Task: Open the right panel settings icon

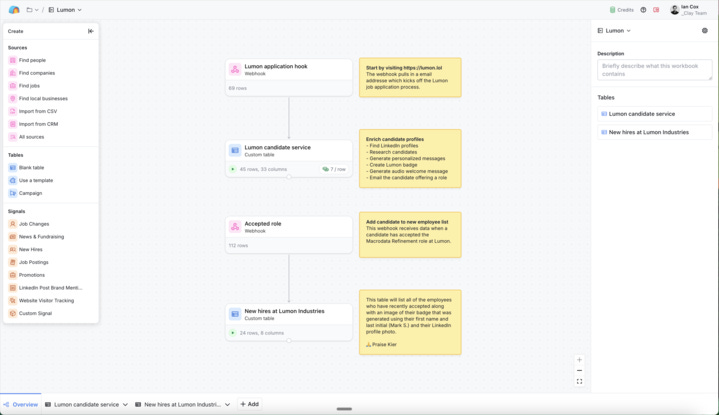Action: pos(705,31)
